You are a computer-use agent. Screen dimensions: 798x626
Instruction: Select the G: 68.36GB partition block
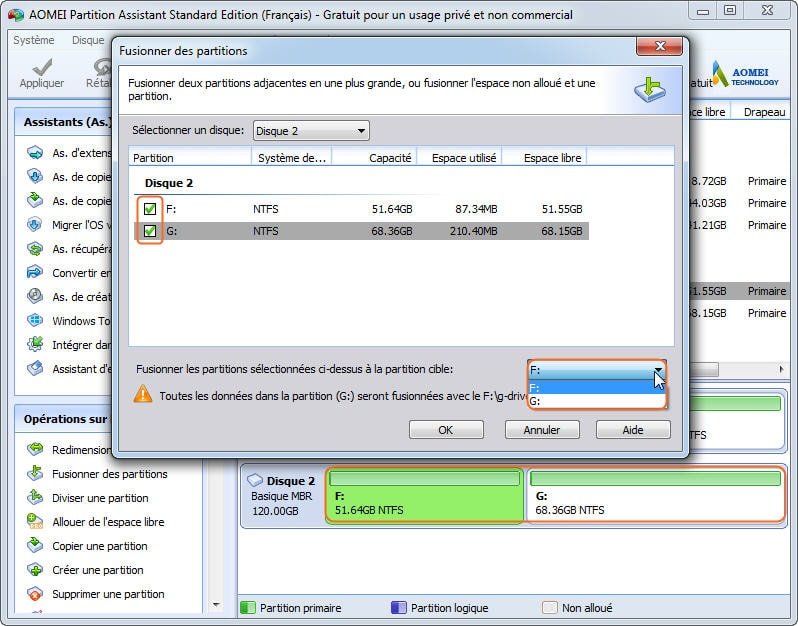pos(655,496)
